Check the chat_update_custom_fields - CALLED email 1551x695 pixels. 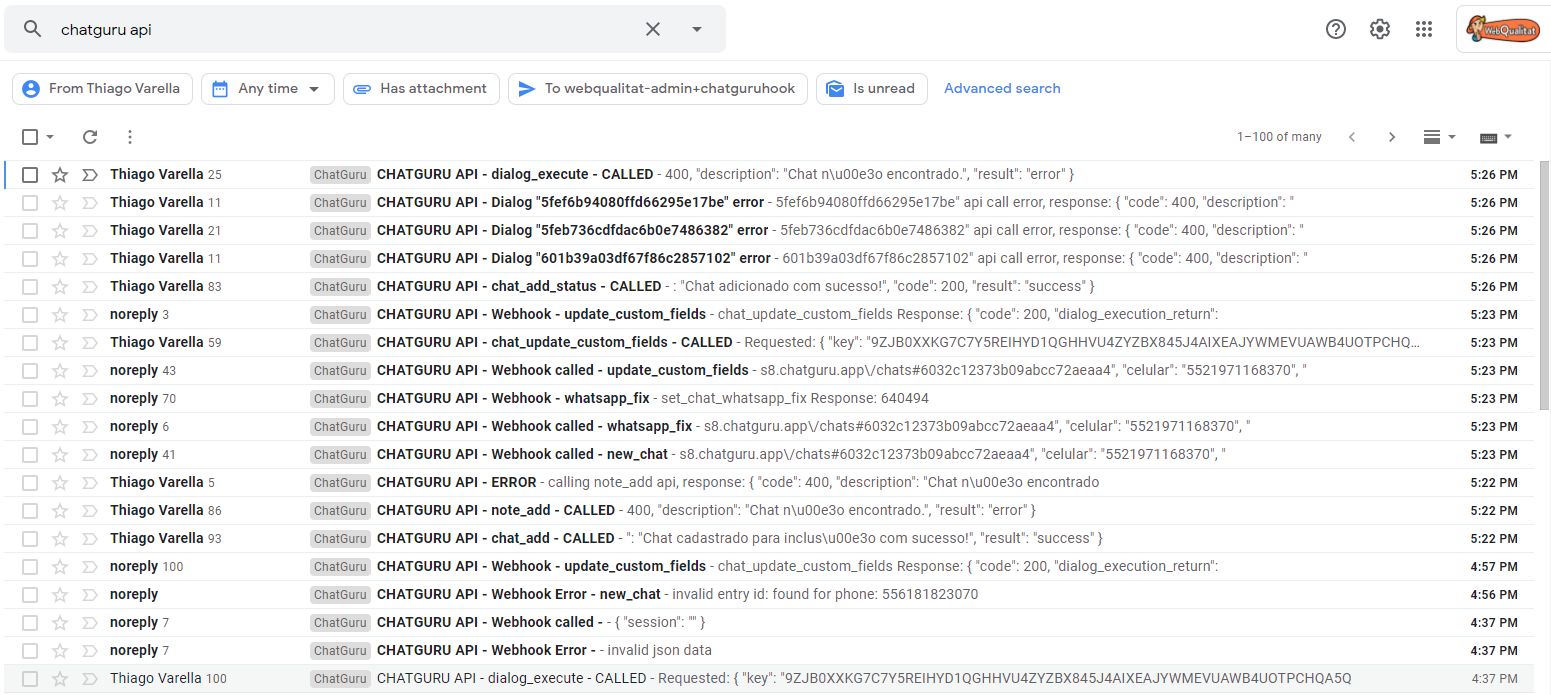pos(30,343)
